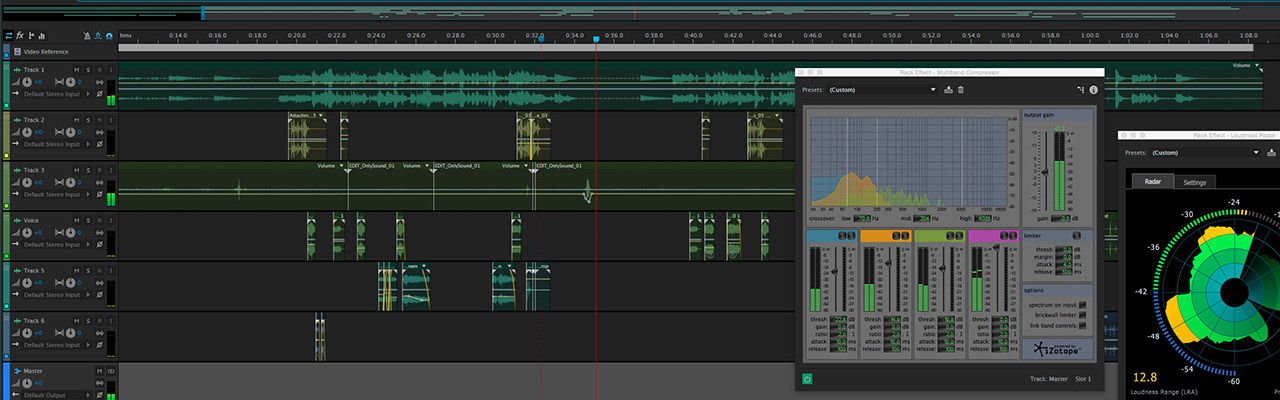Click the channel map icon in Multiband Compressor
The height and width of the screenshot is (400, 1280).
pos(1081,90)
